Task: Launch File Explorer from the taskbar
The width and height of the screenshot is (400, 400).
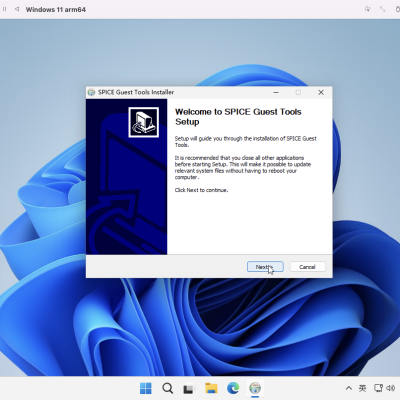Action: (211, 388)
